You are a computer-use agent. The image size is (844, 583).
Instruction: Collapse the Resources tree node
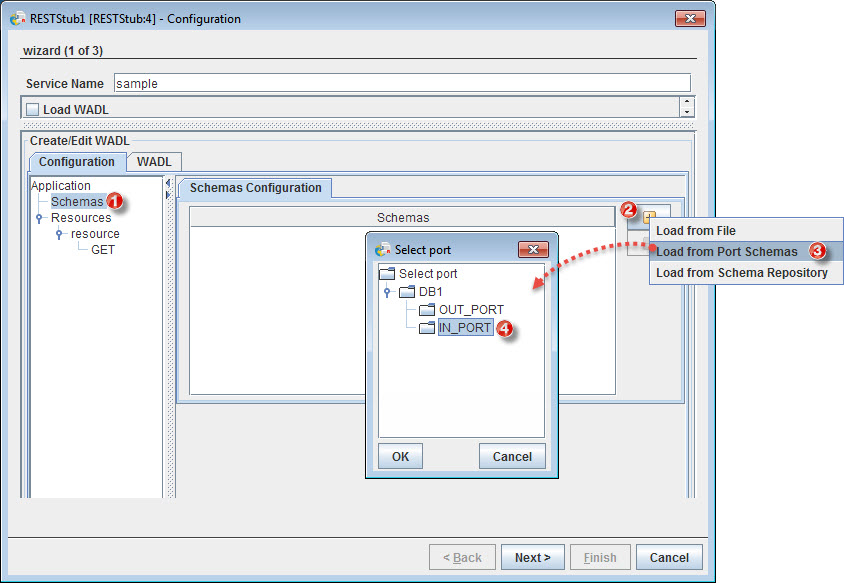pyautogui.click(x=40, y=218)
